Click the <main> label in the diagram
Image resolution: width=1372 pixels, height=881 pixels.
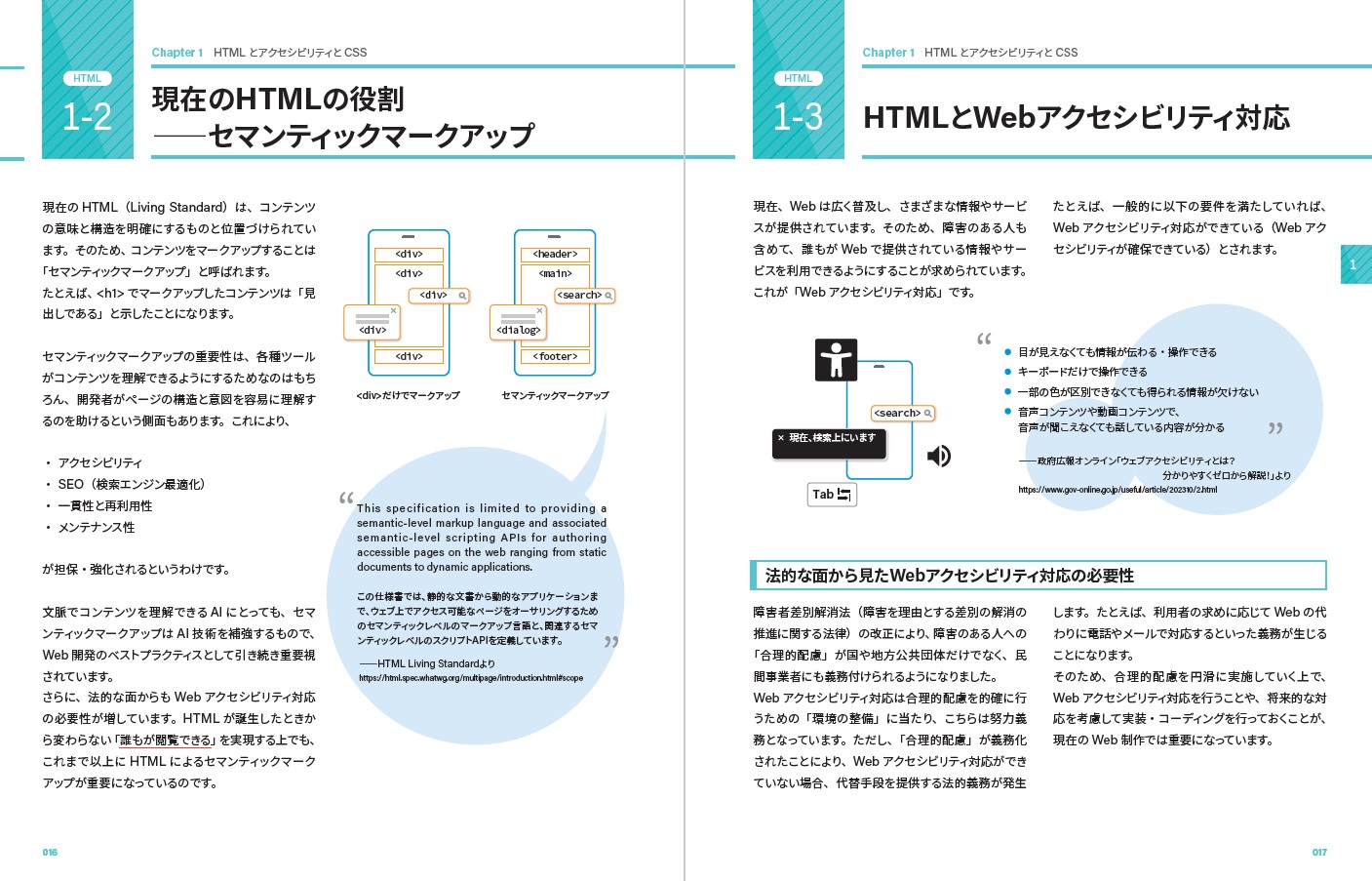555,274
